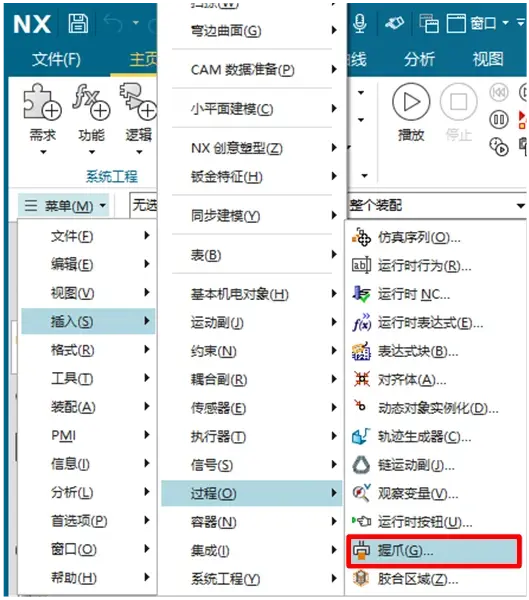Expand 同步建模(Y) submenu
Image resolution: width=529 pixels, height=600 pixels.
pos(251,216)
